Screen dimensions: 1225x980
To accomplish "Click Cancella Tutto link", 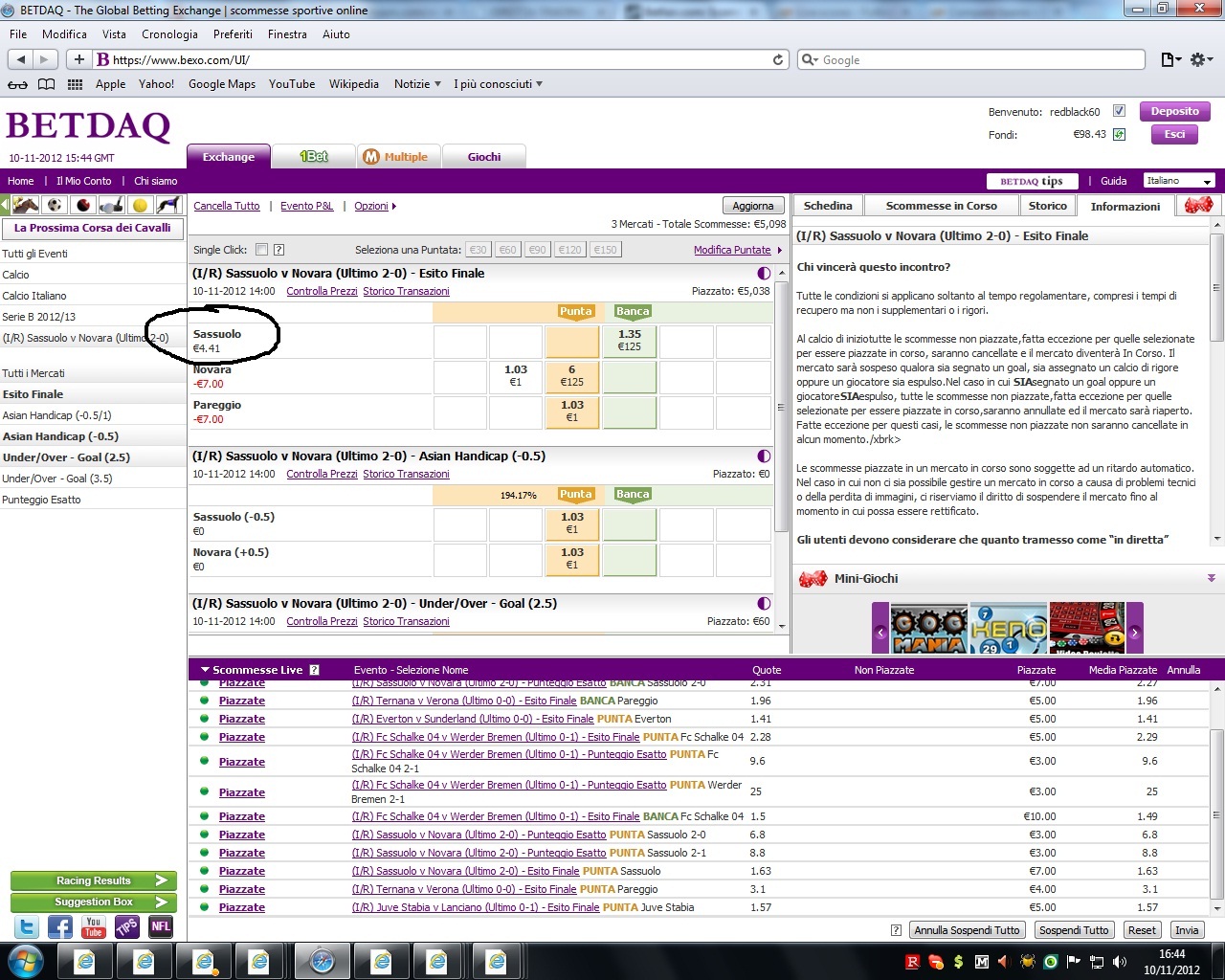I will pyautogui.click(x=227, y=206).
